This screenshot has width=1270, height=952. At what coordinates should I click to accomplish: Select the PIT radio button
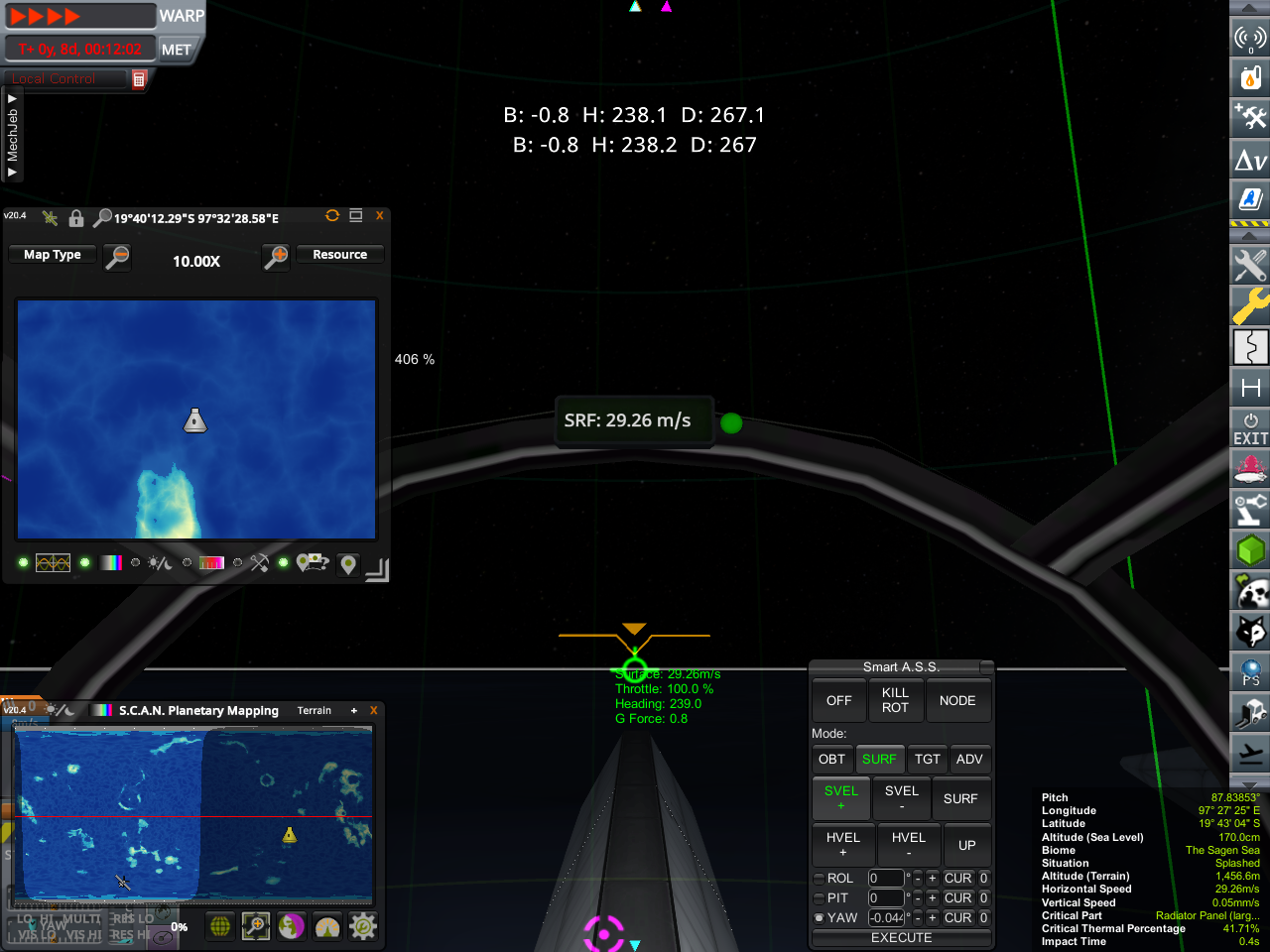pos(819,898)
